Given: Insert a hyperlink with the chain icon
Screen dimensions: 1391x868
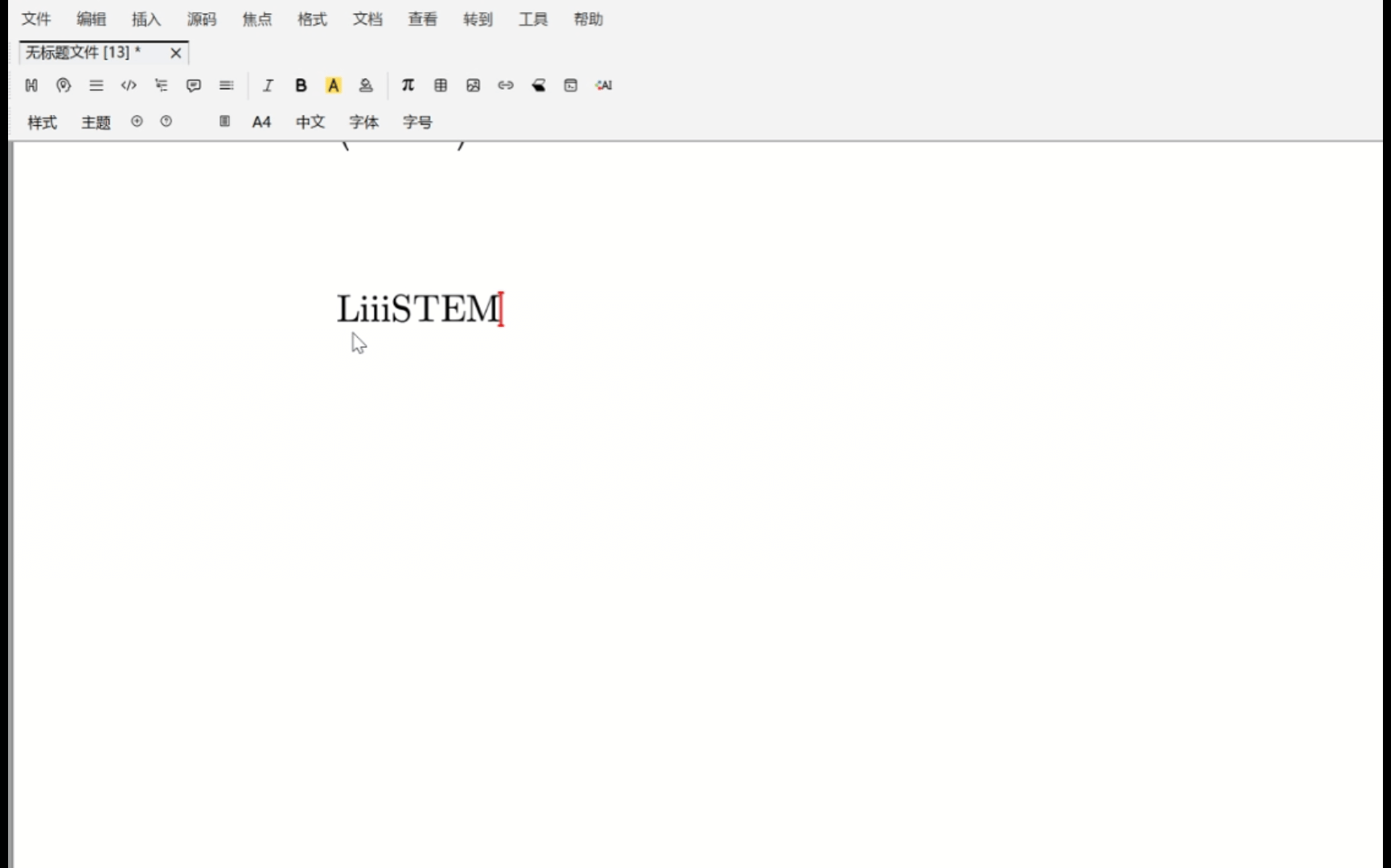Looking at the screenshot, I should point(505,85).
